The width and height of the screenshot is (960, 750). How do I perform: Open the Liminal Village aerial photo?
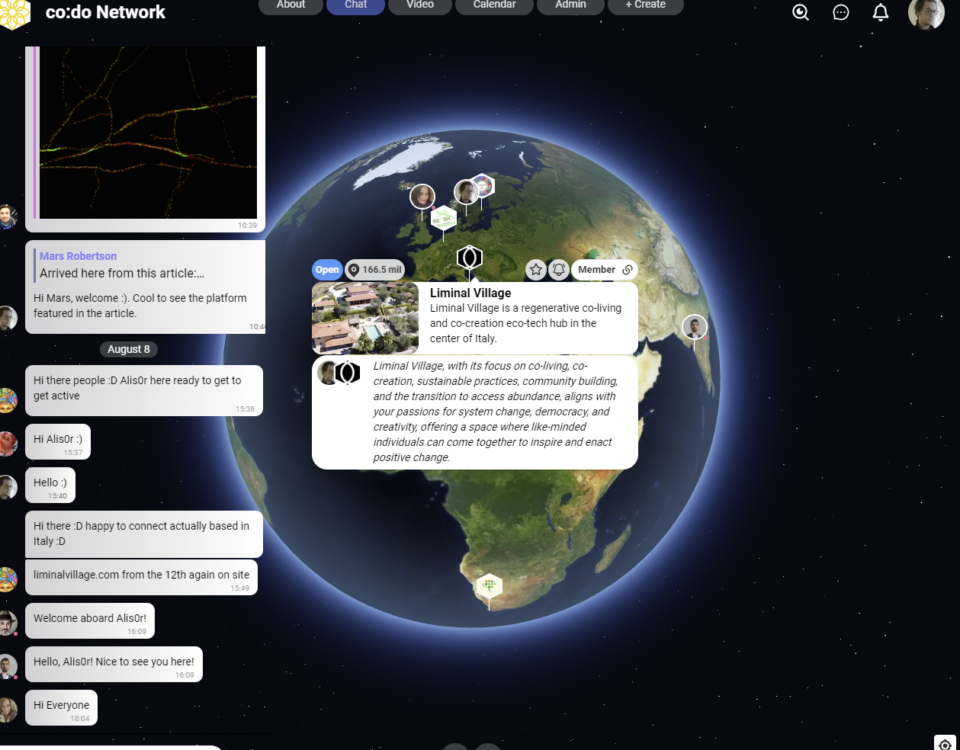(365, 318)
